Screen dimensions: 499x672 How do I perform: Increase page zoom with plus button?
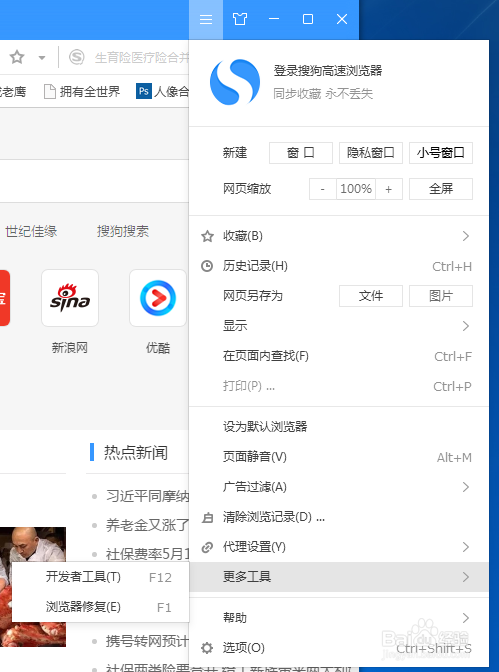[x=389, y=189]
